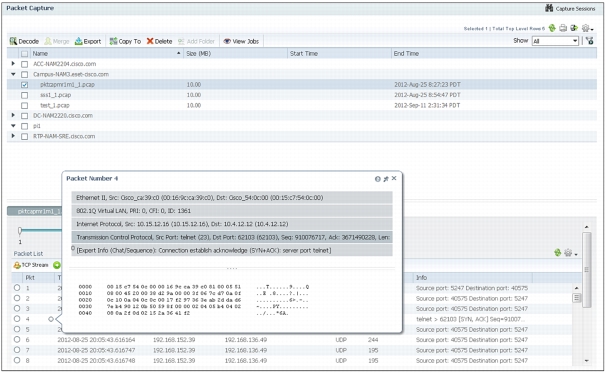This screenshot has width=607, height=373.
Task: Switch to the pktcapmr1m1 tab
Action: (34, 211)
